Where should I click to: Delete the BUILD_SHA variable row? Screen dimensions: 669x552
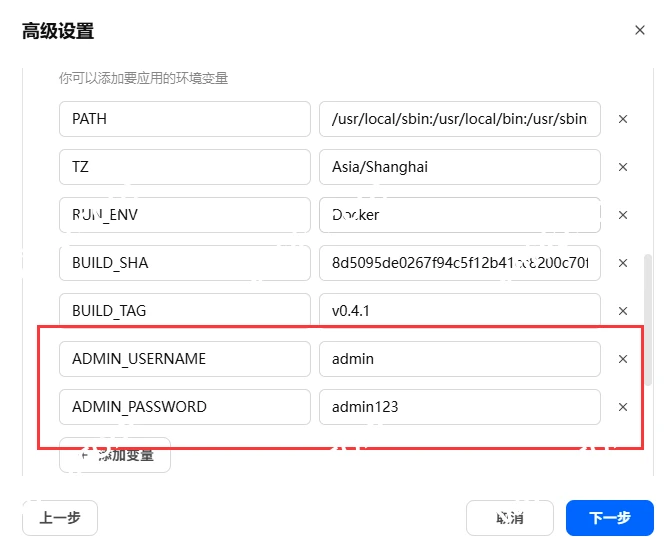coord(622,263)
